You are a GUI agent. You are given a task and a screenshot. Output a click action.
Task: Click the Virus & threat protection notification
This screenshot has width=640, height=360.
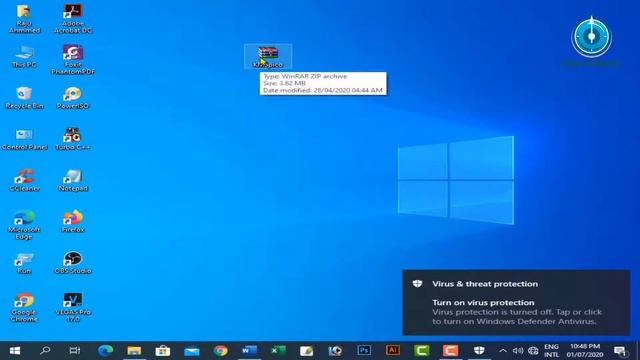tap(516, 302)
